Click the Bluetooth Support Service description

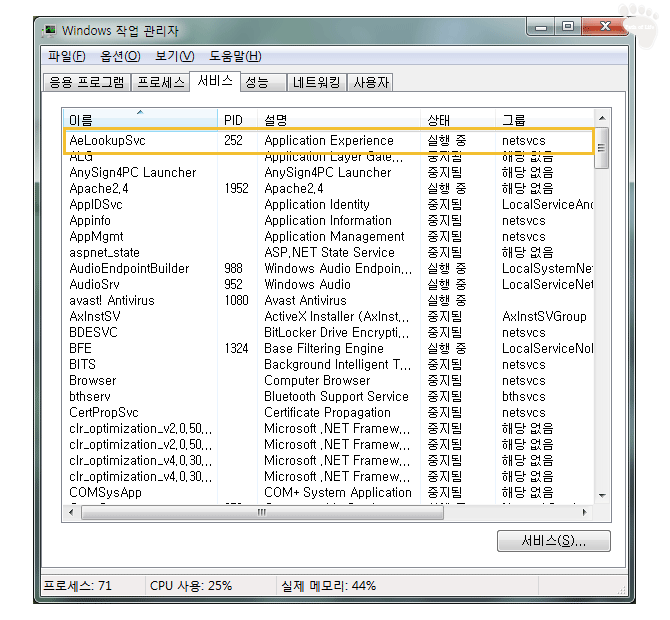click(x=336, y=397)
